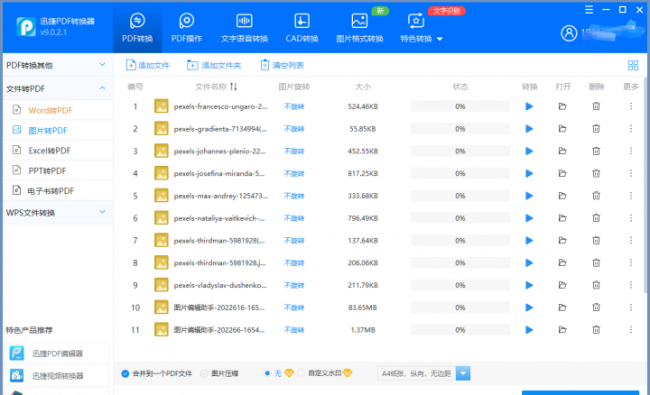Convert row 5 pexels-max-andrey file
This screenshot has width=650, height=395.
point(529,196)
